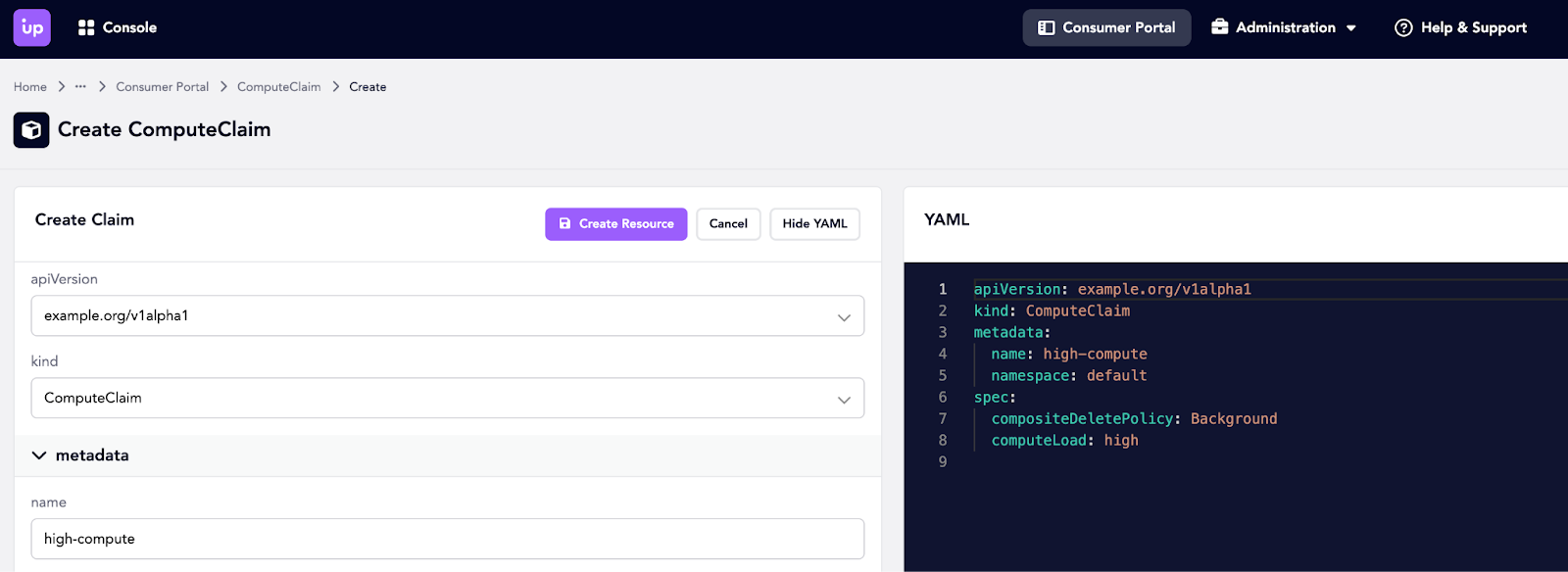Viewport: 1568px width, 572px height.
Task: Click the save icon in Create Resource
Action: point(564,223)
